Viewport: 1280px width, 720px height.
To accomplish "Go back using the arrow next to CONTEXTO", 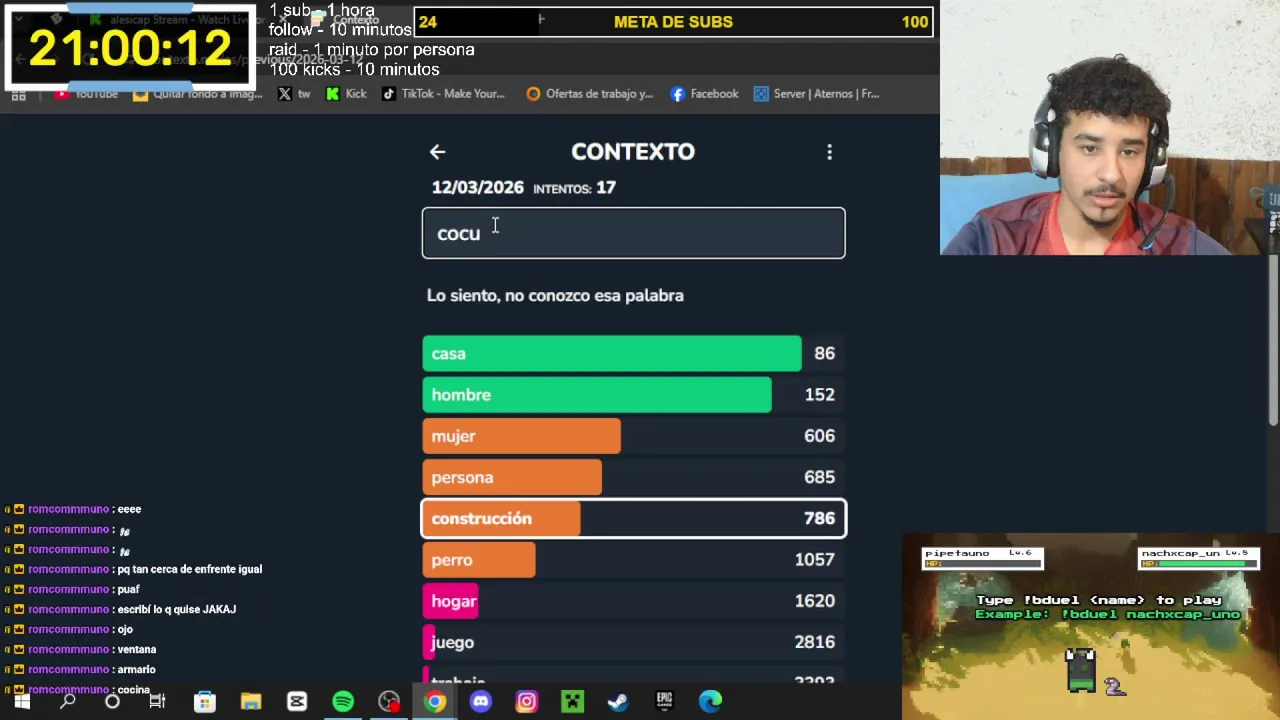I will (437, 152).
